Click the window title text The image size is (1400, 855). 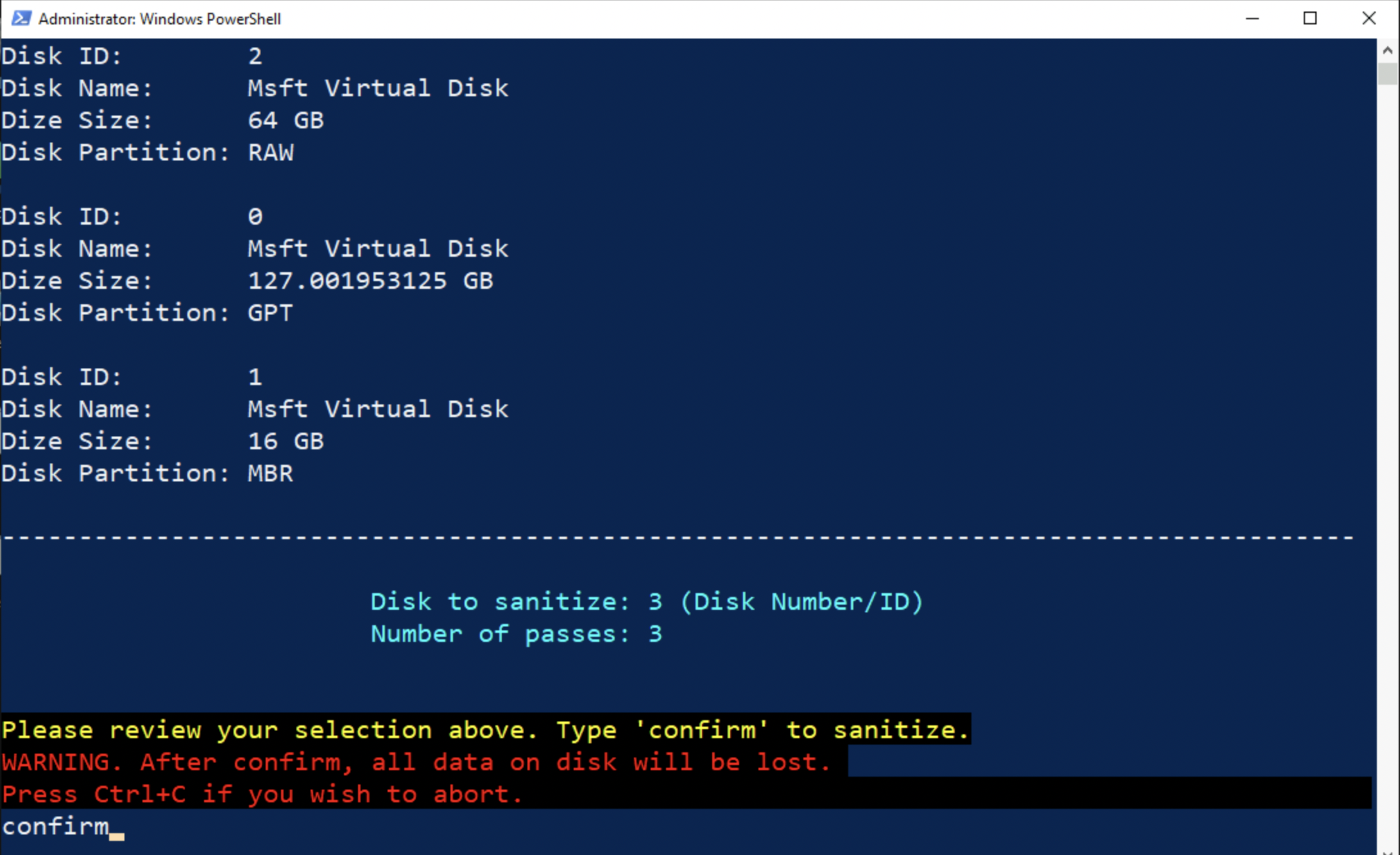tap(160, 19)
